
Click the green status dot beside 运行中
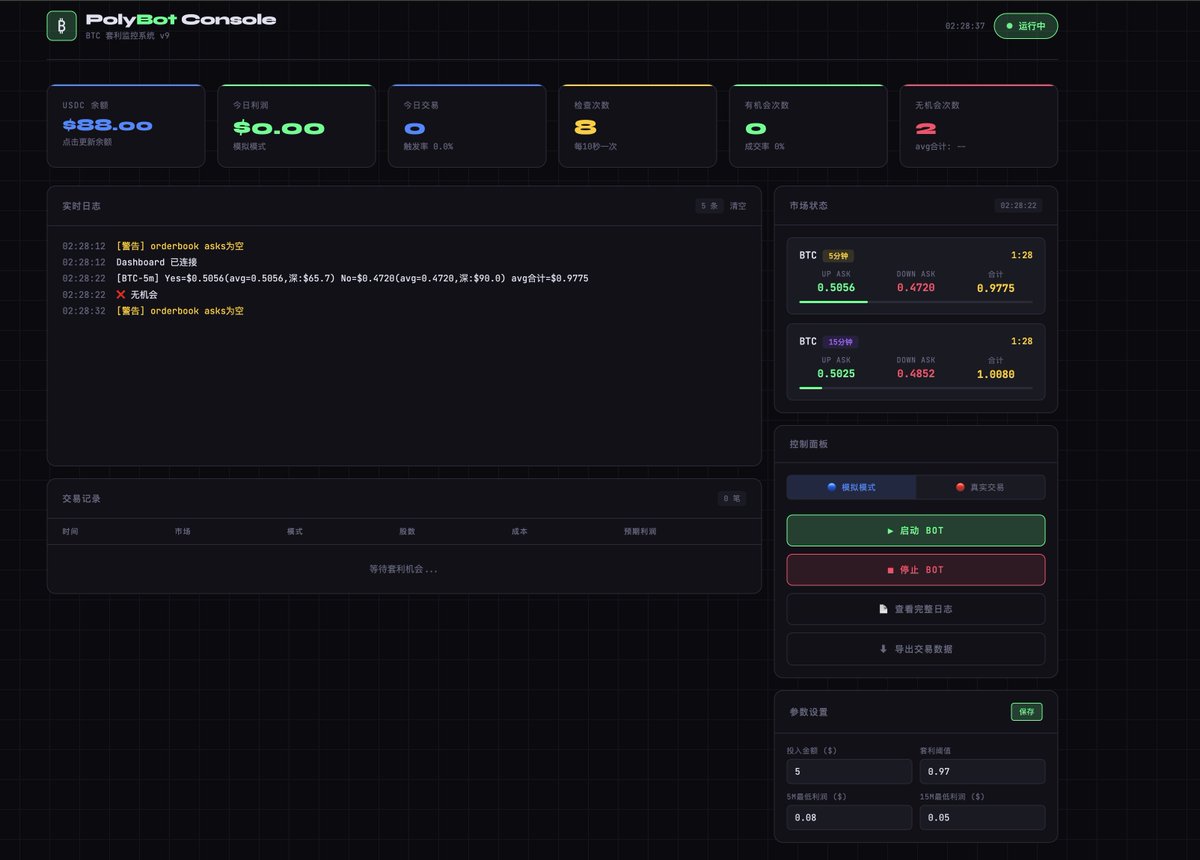[x=1009, y=26]
